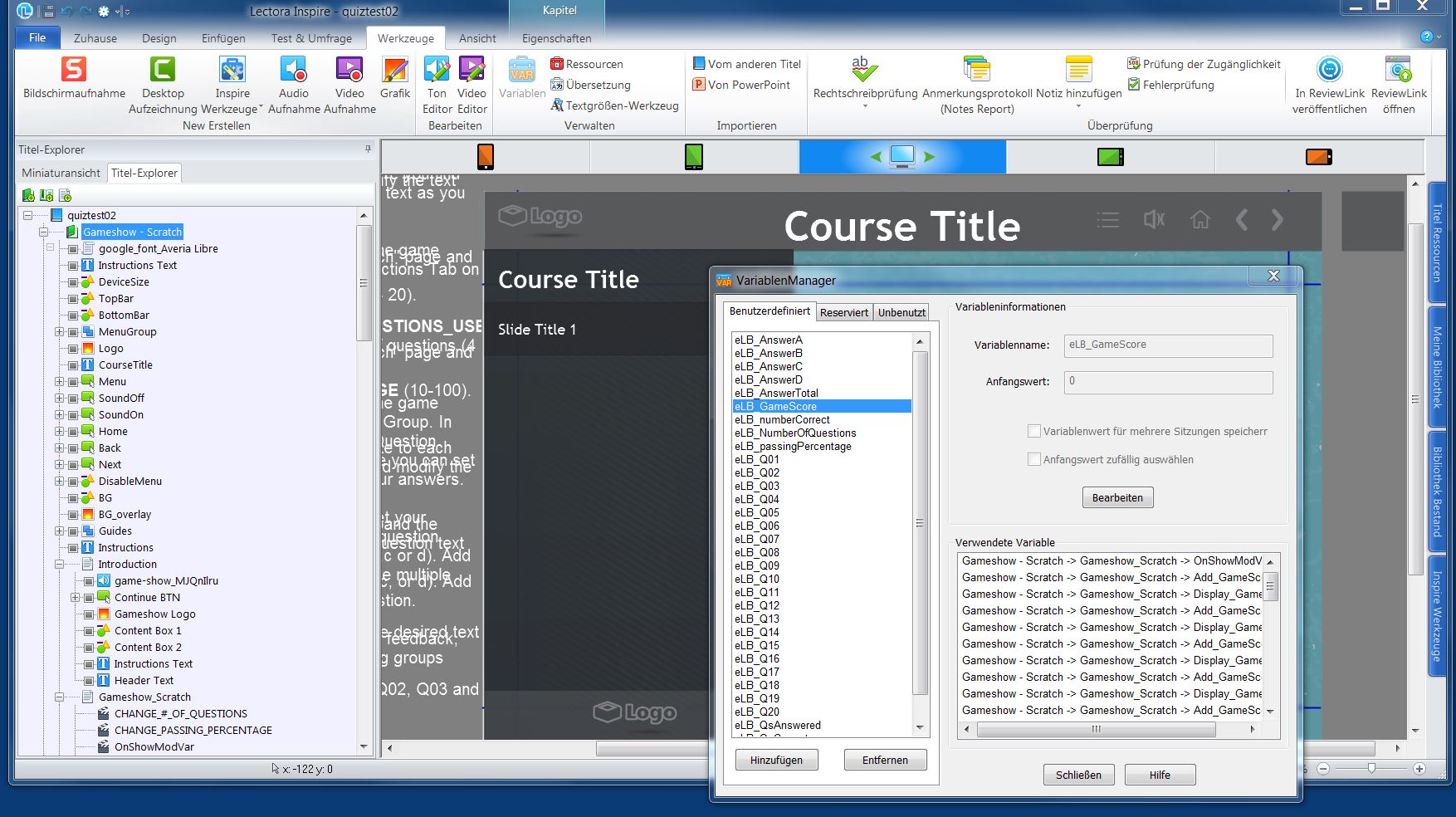The height and width of the screenshot is (817, 1456).
Task: Select eLB_numberCorrect in variable list
Action: pos(782,419)
